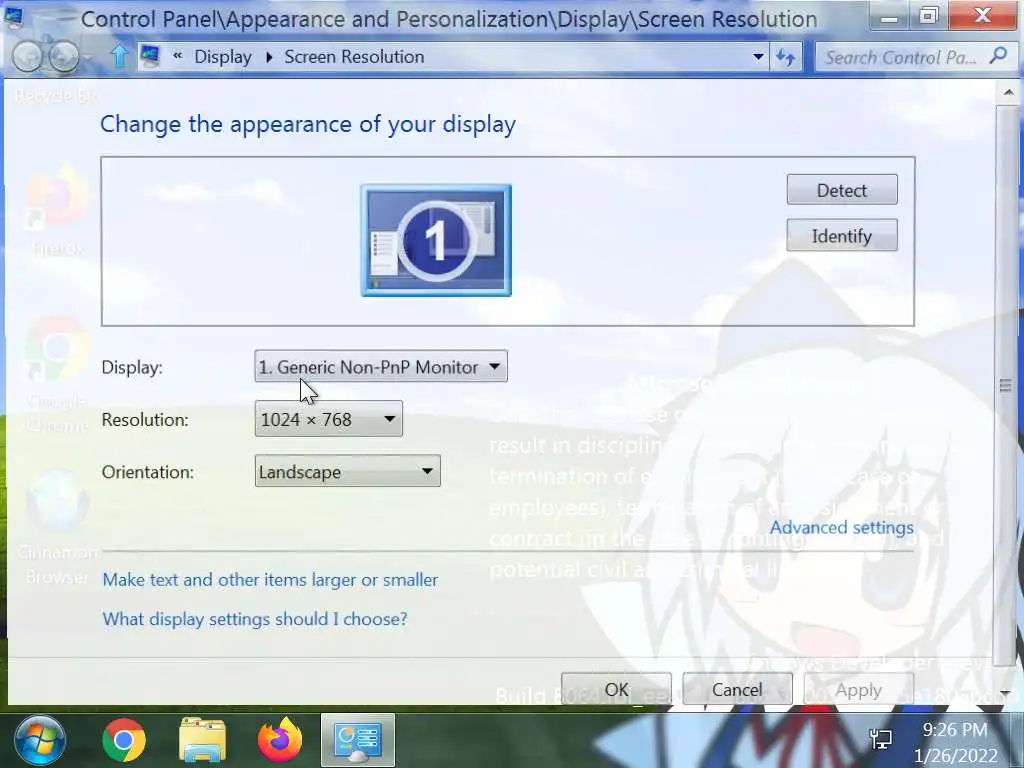This screenshot has height=768, width=1024.
Task: Click the Identify button
Action: pos(842,236)
